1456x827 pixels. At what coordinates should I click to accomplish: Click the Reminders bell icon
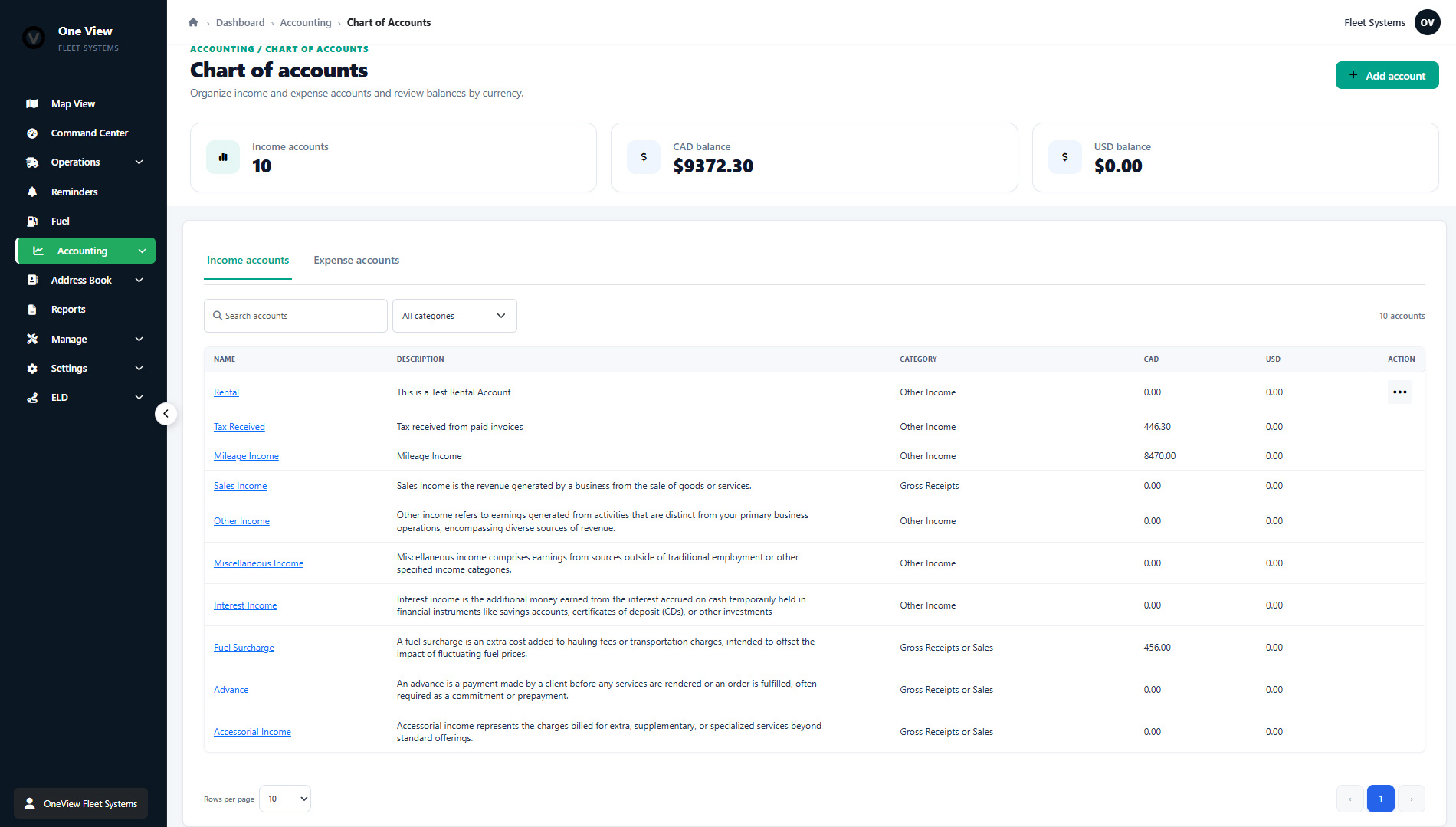pyautogui.click(x=32, y=192)
